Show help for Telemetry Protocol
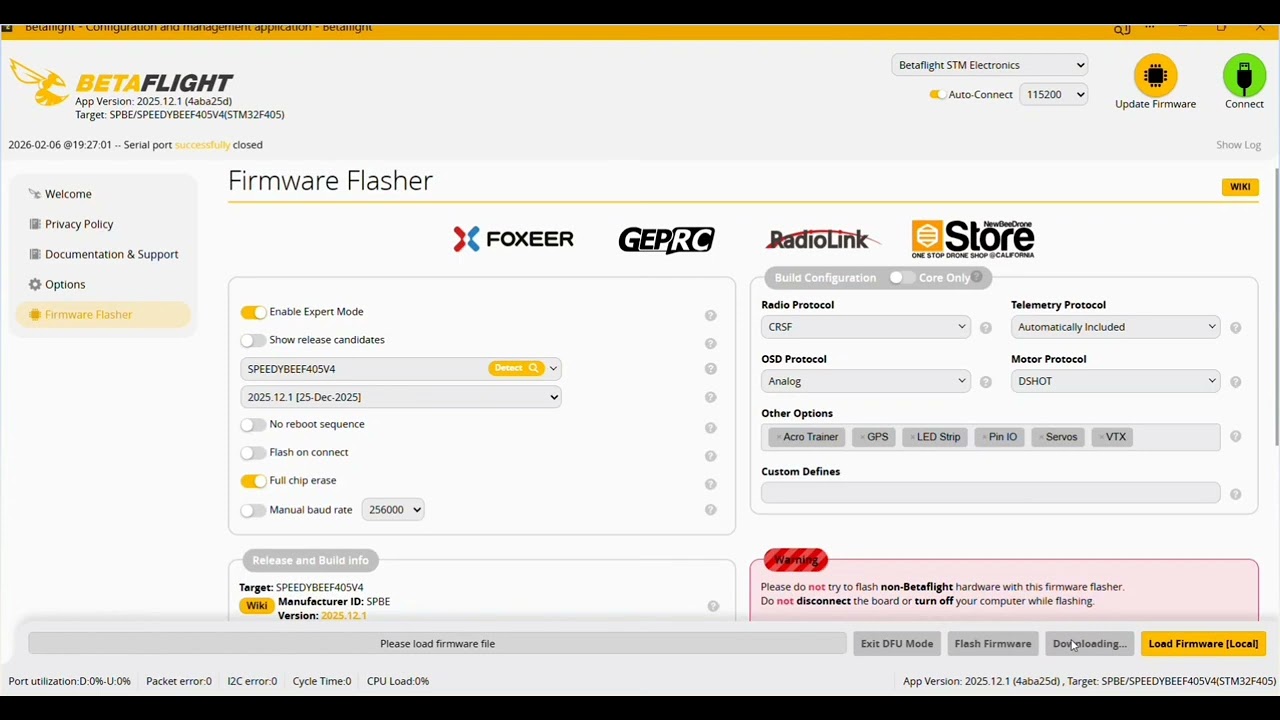Viewport: 1280px width, 720px height. pyautogui.click(x=1236, y=328)
